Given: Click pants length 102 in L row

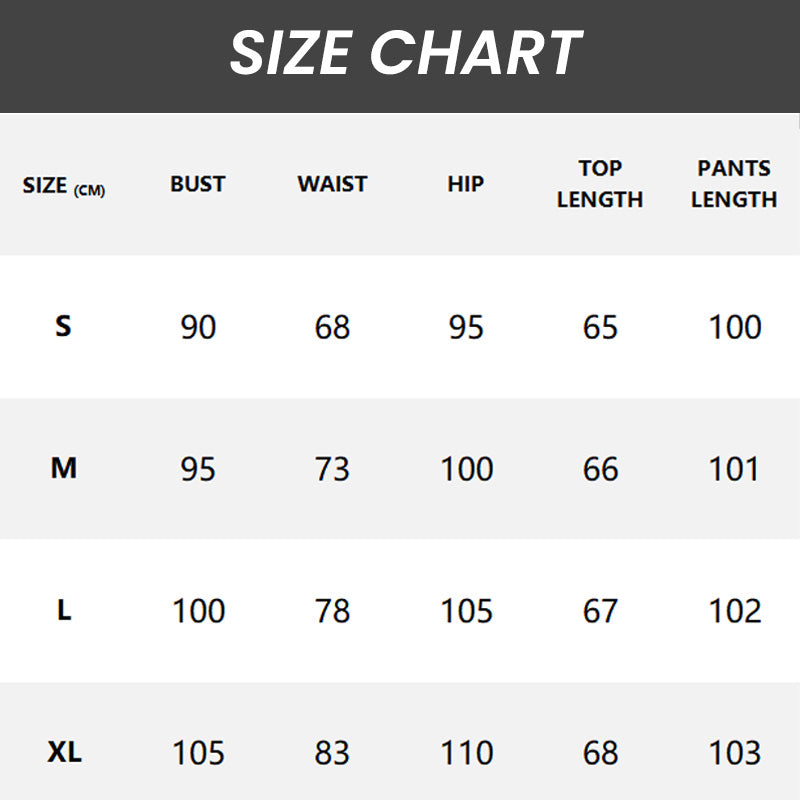Looking at the screenshot, I should [735, 611].
